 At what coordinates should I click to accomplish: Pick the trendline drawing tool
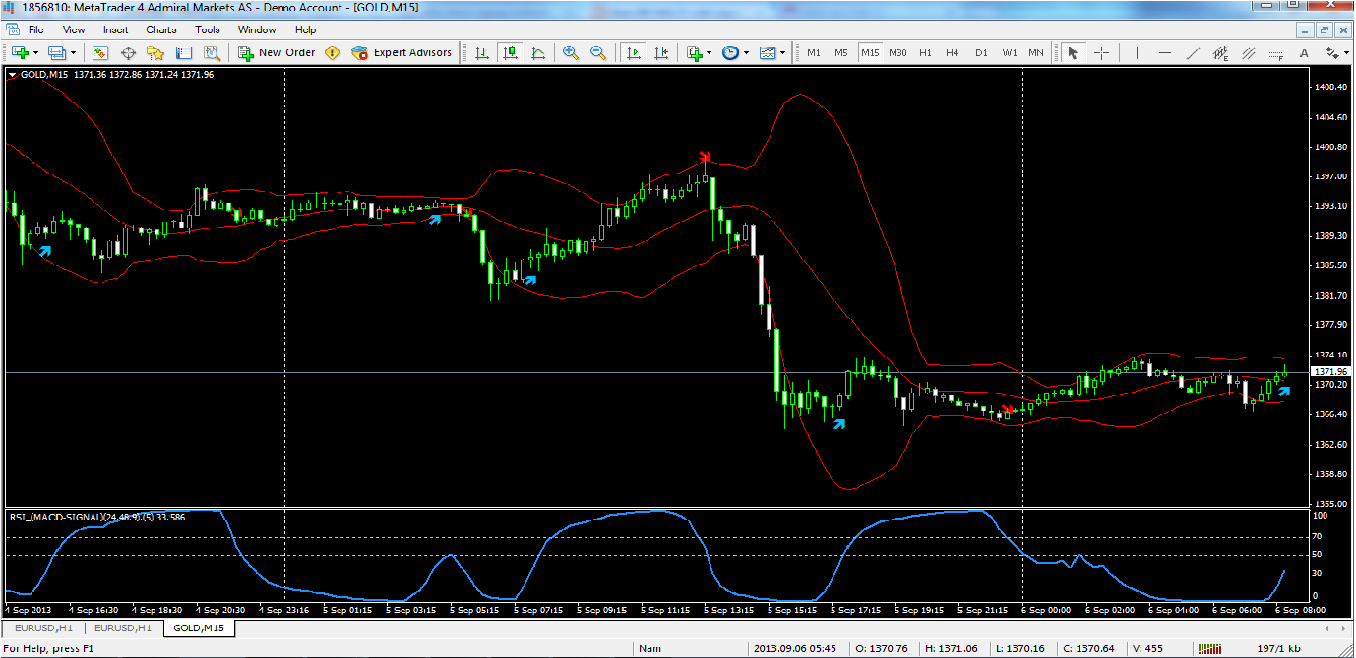click(x=1193, y=52)
